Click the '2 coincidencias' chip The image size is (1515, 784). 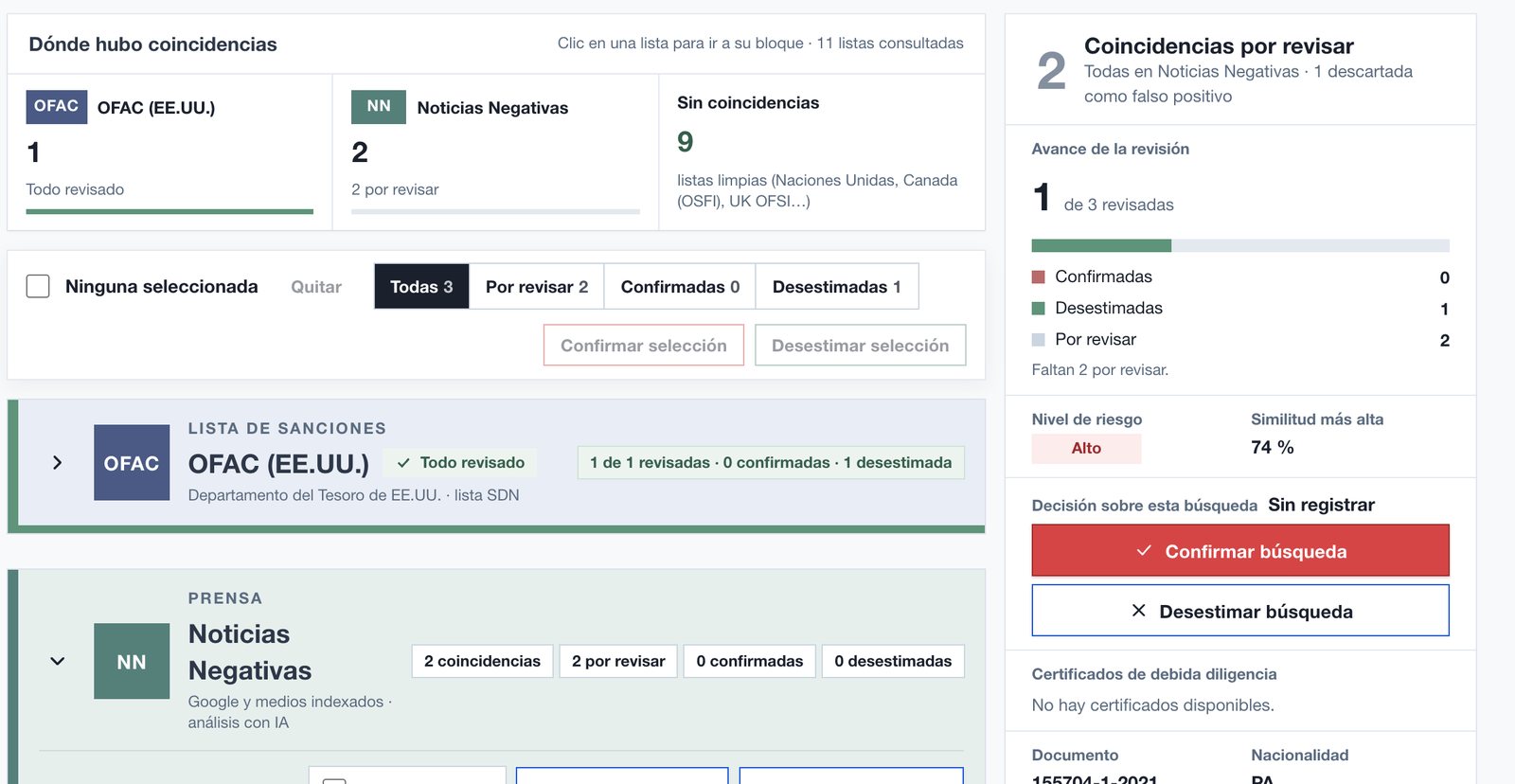pos(482,661)
